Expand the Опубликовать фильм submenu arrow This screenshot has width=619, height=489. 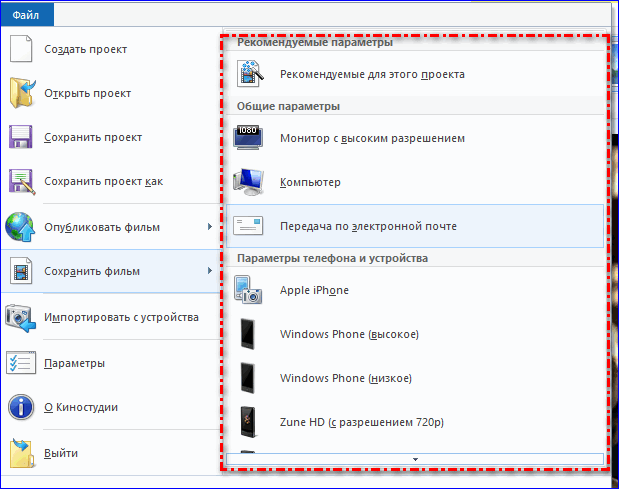(210, 227)
